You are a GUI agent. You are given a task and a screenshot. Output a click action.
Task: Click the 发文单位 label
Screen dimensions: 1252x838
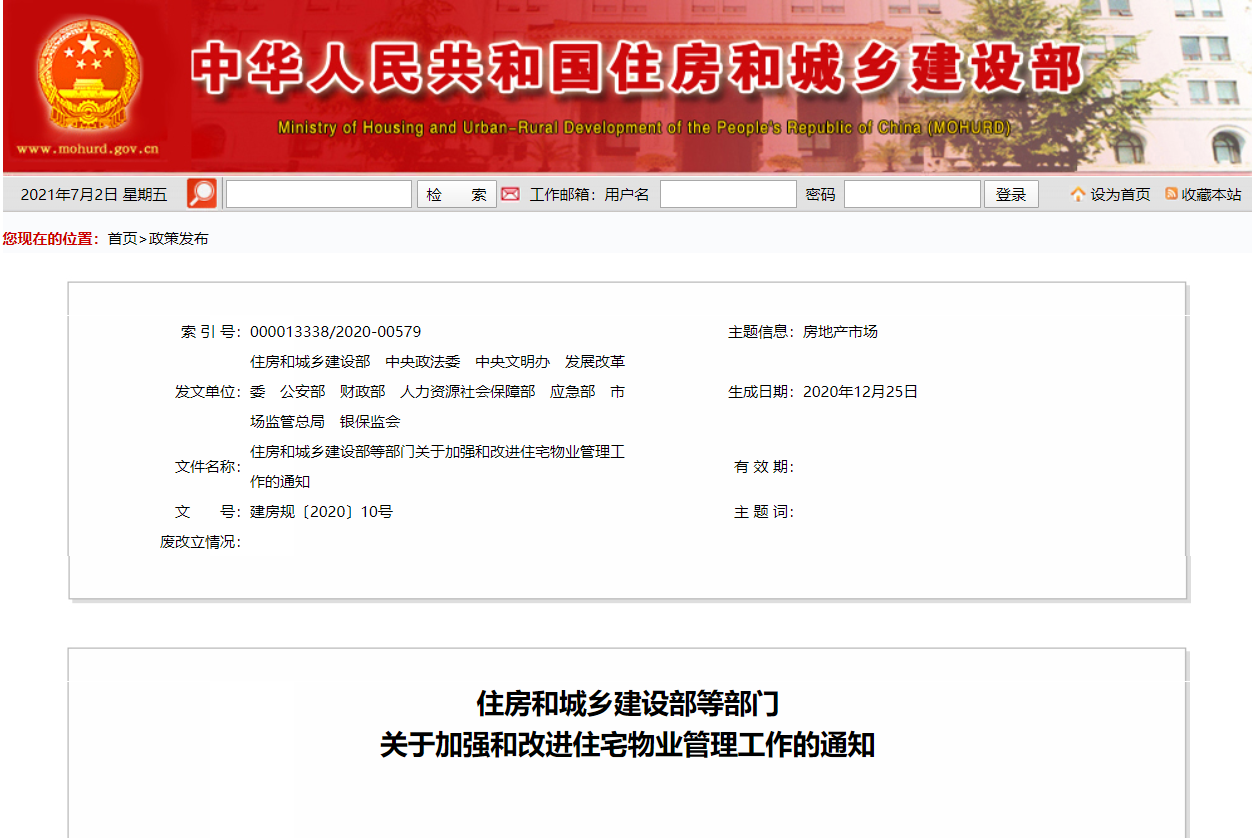208,392
